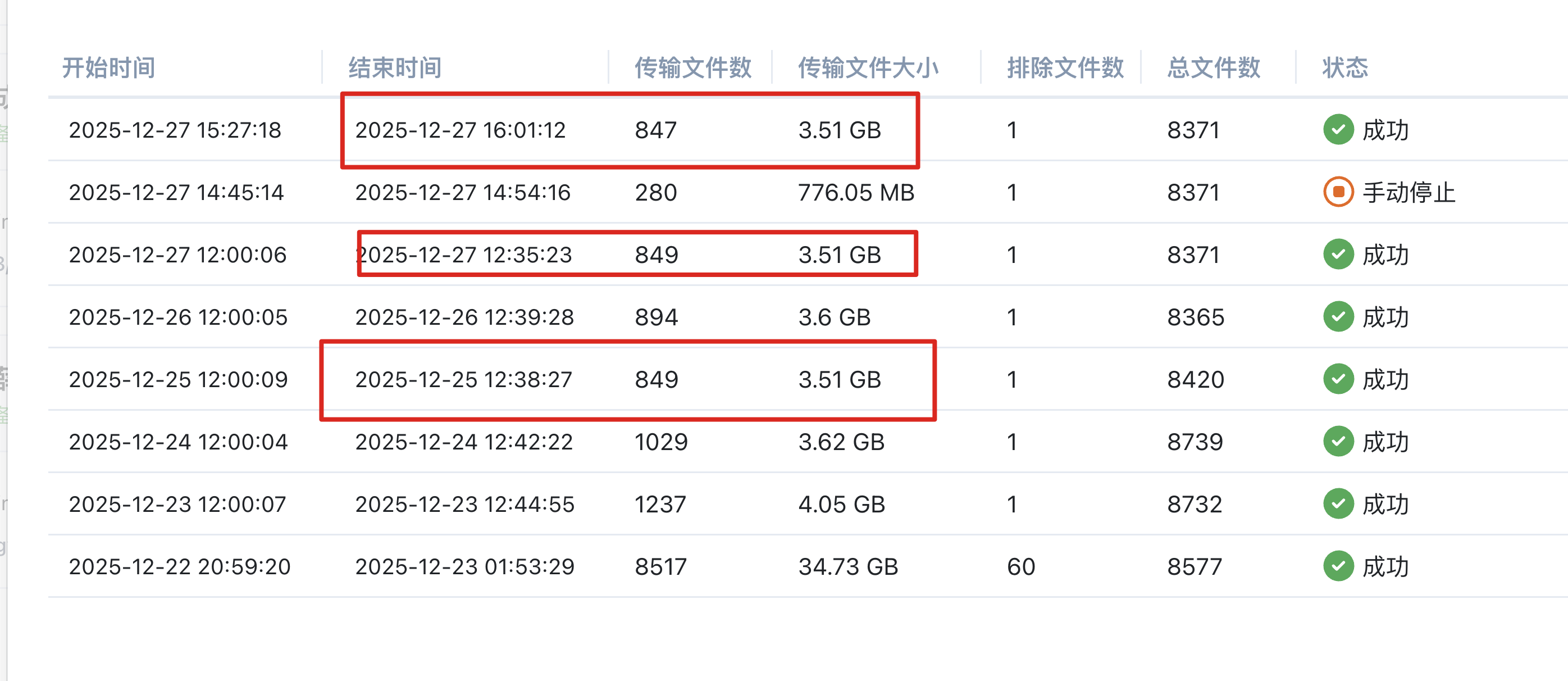
Task: Click the 传输文件大小 column header
Action: tap(868, 67)
